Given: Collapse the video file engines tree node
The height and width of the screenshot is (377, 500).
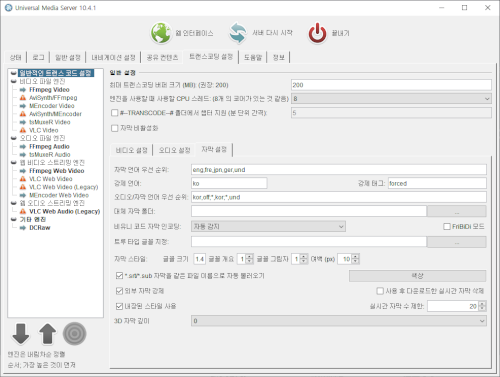Looking at the screenshot, I should 14,81.
